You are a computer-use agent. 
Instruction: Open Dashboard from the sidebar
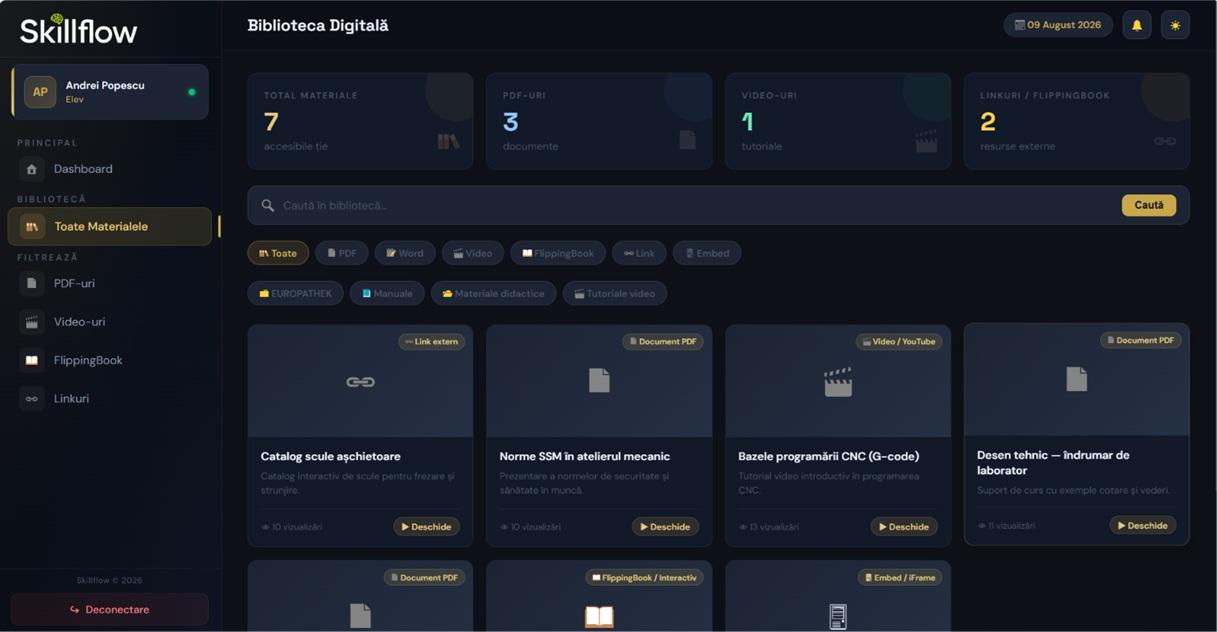110,169
